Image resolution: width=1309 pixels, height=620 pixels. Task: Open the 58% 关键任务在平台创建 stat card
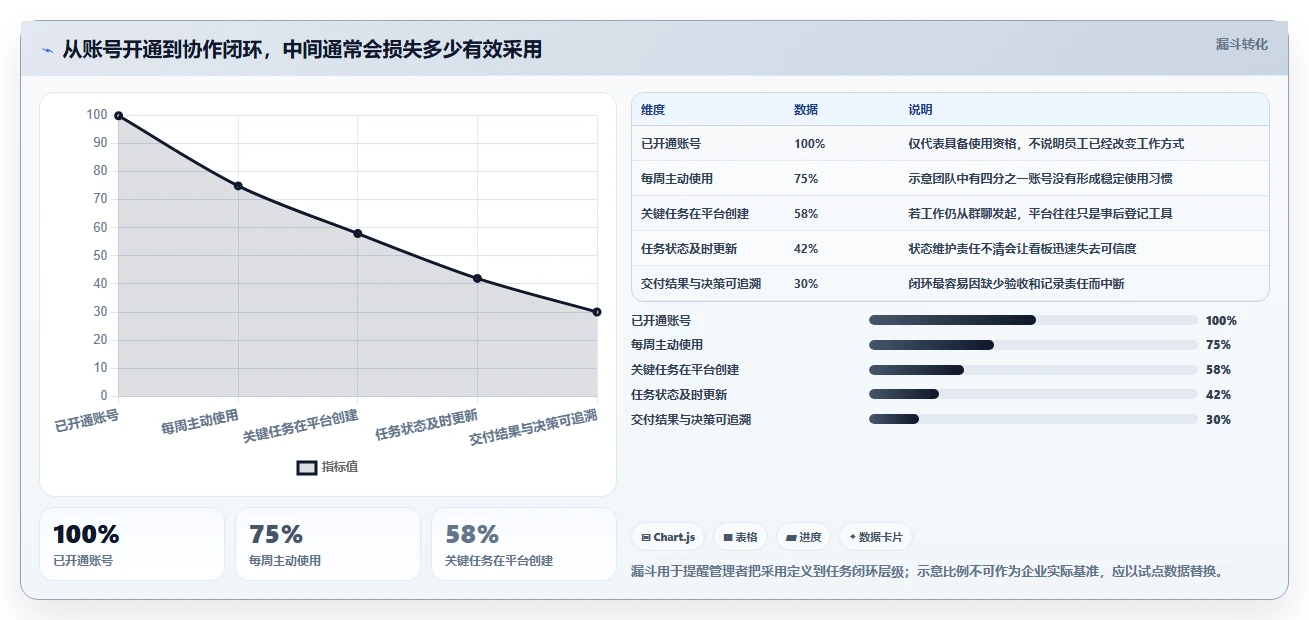(524, 544)
